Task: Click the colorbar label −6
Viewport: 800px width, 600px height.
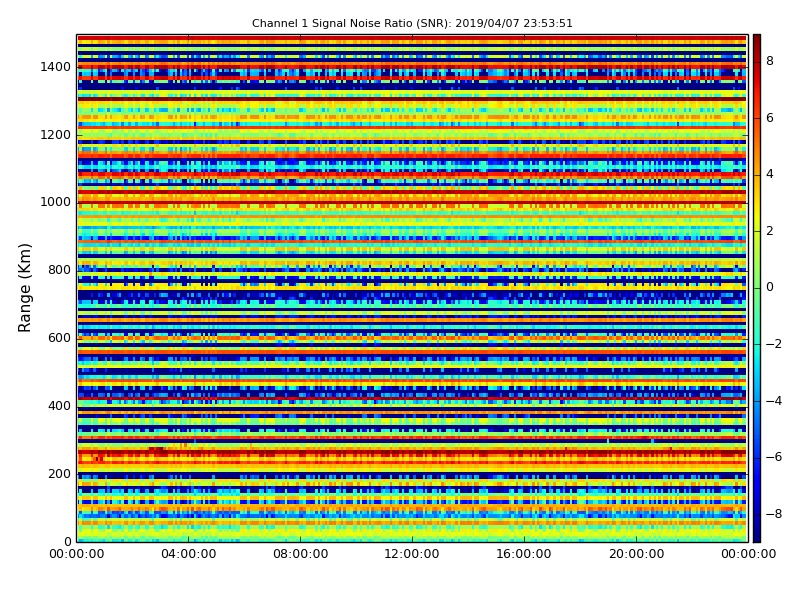Action: click(774, 457)
